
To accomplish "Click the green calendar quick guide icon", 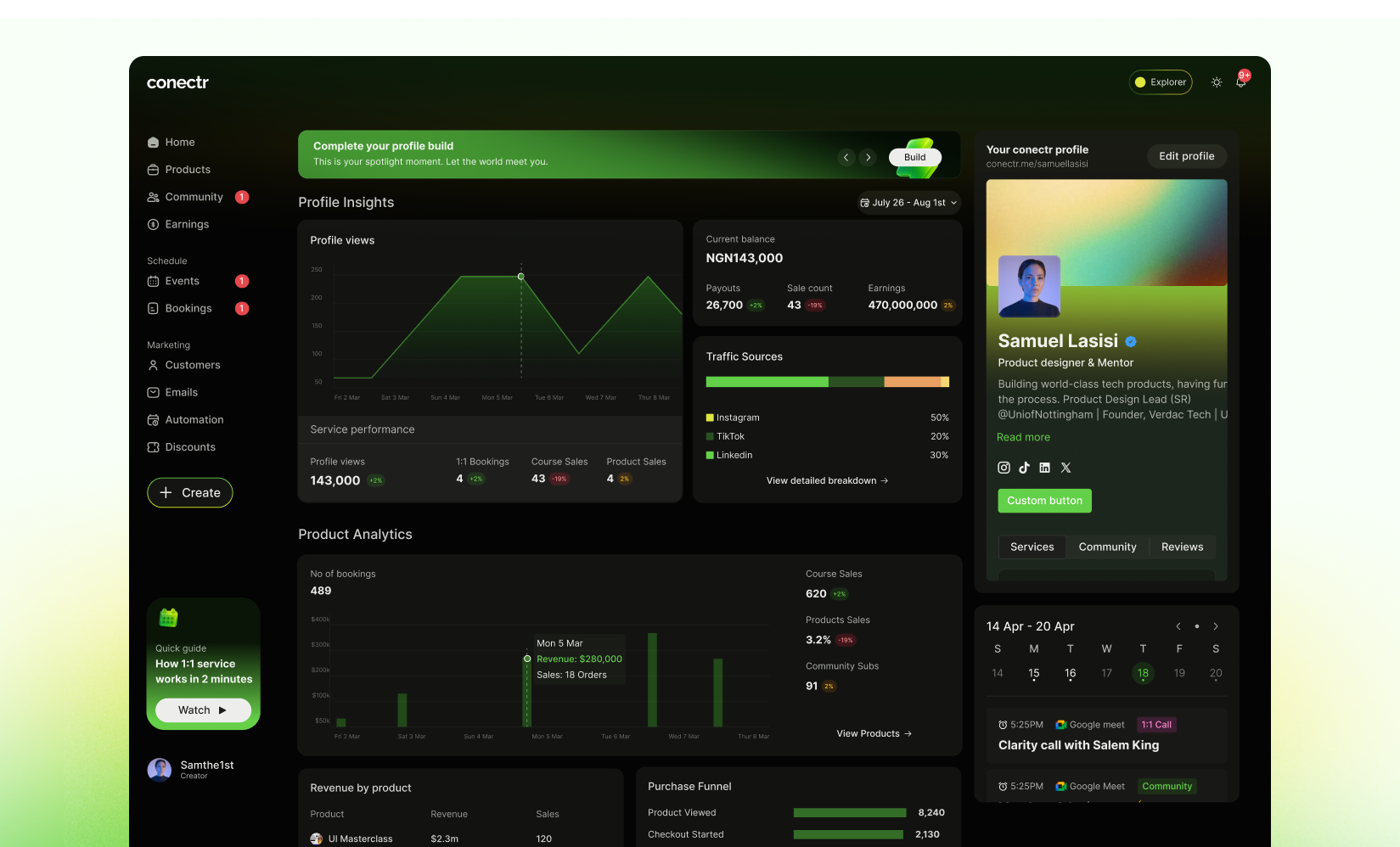I will click(x=168, y=618).
